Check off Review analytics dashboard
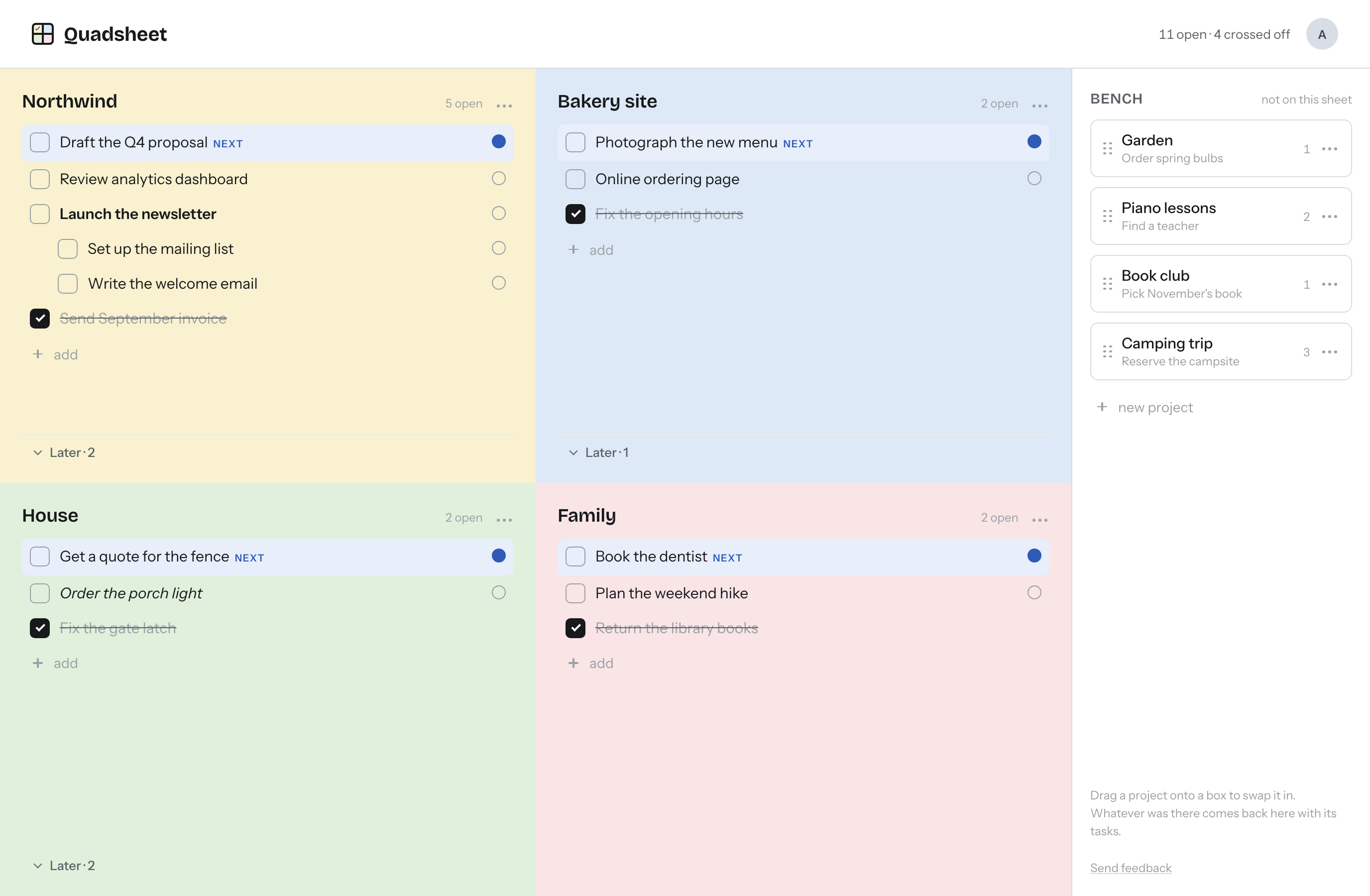1370x896 pixels. click(40, 179)
